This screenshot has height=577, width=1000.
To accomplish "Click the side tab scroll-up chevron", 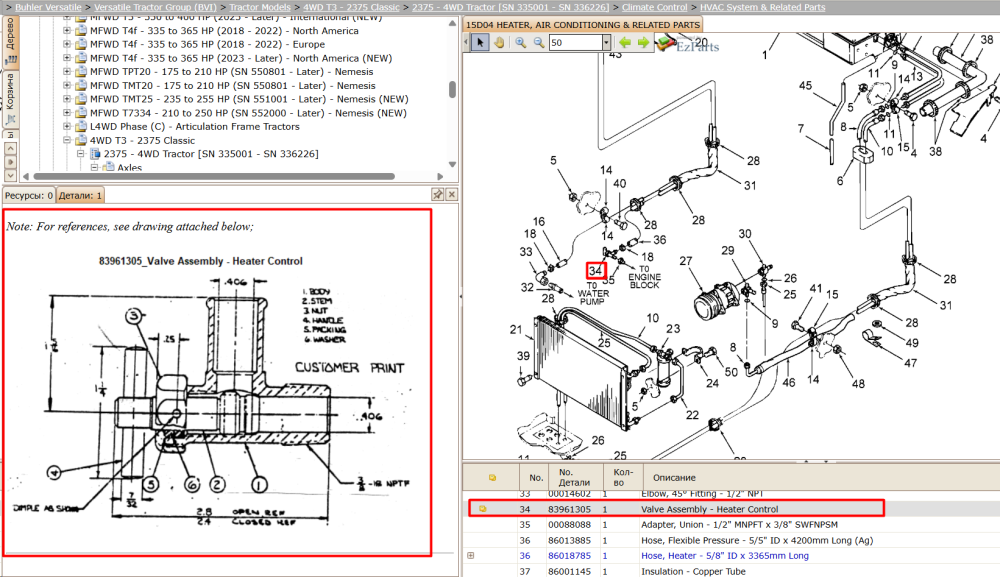I will [10, 148].
